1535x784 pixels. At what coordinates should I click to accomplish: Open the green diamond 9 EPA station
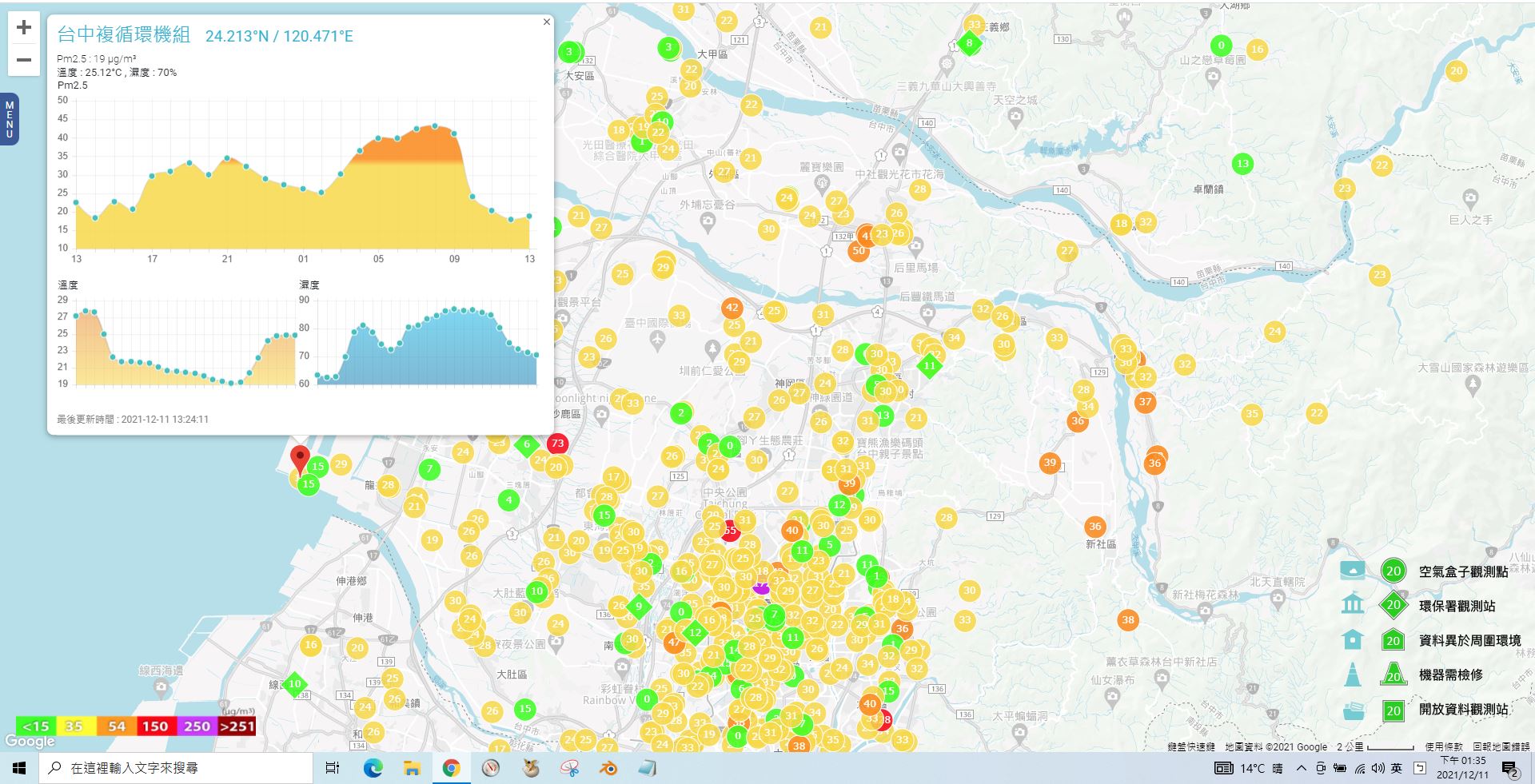[639, 607]
